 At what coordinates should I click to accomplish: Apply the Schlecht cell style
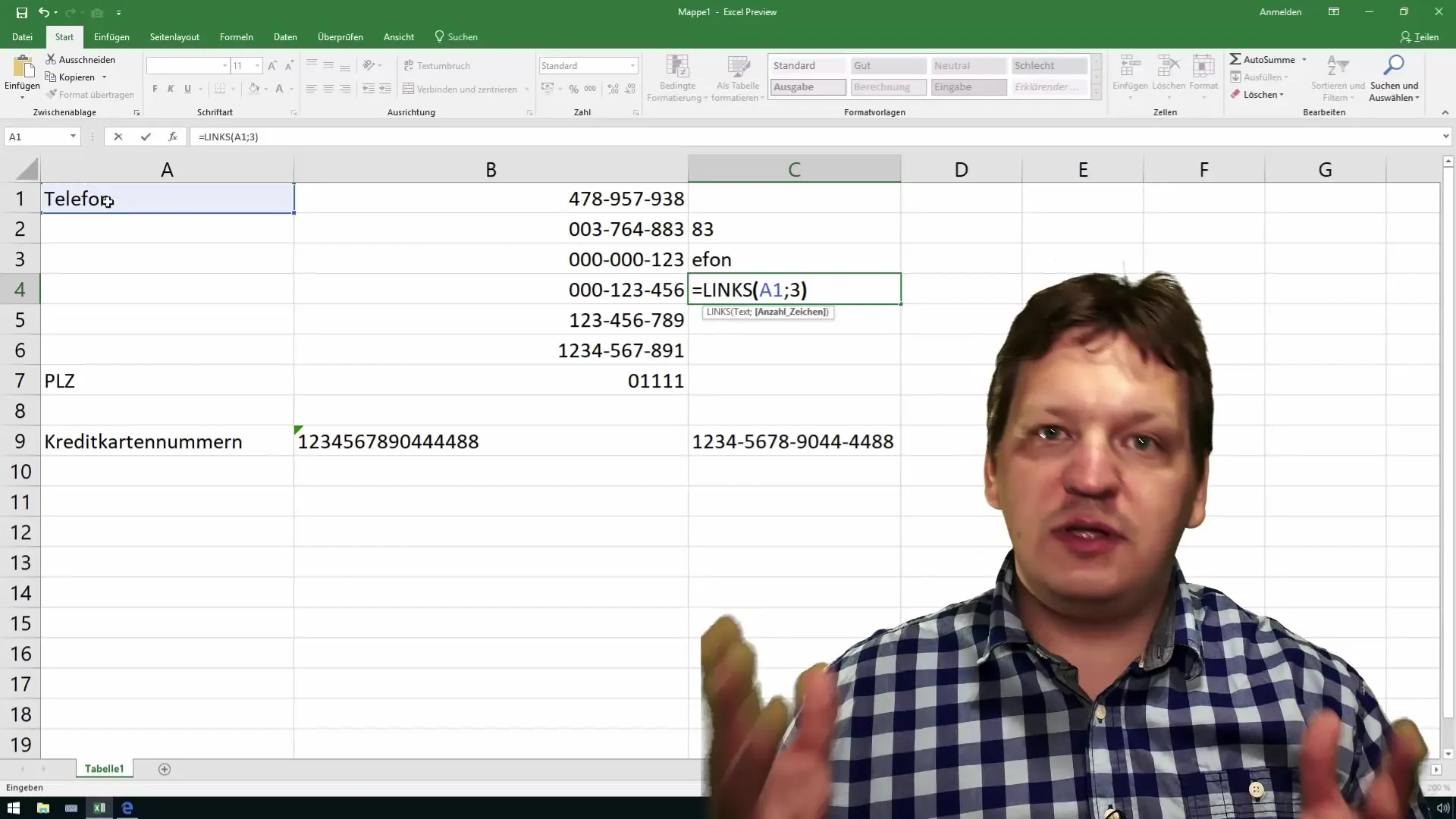[x=1049, y=66]
